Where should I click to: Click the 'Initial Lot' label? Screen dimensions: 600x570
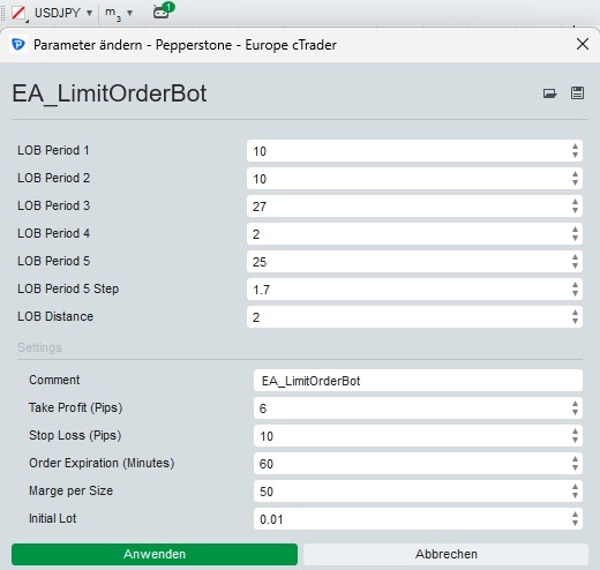[53, 518]
